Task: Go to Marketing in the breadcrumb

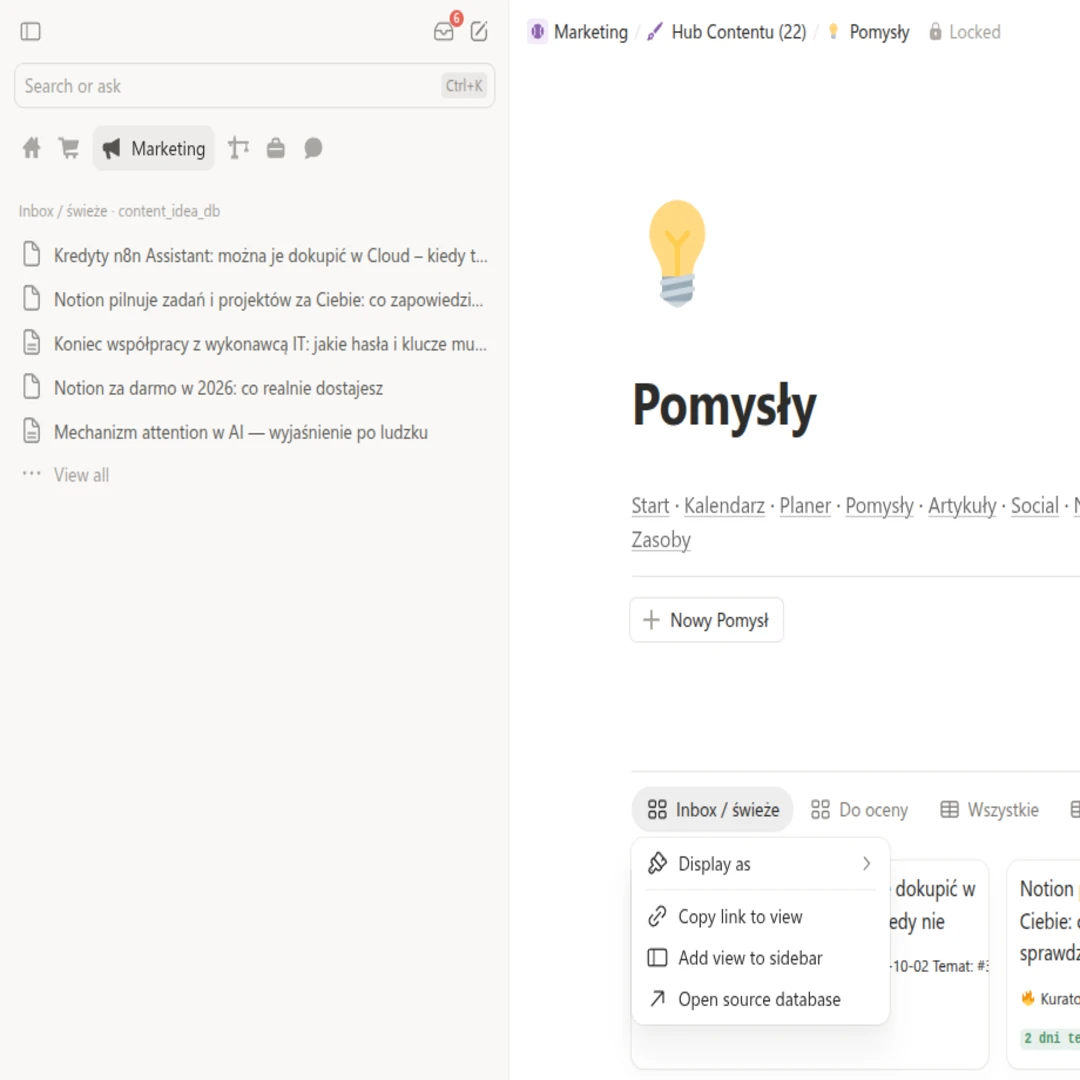Action: pyautogui.click(x=578, y=32)
